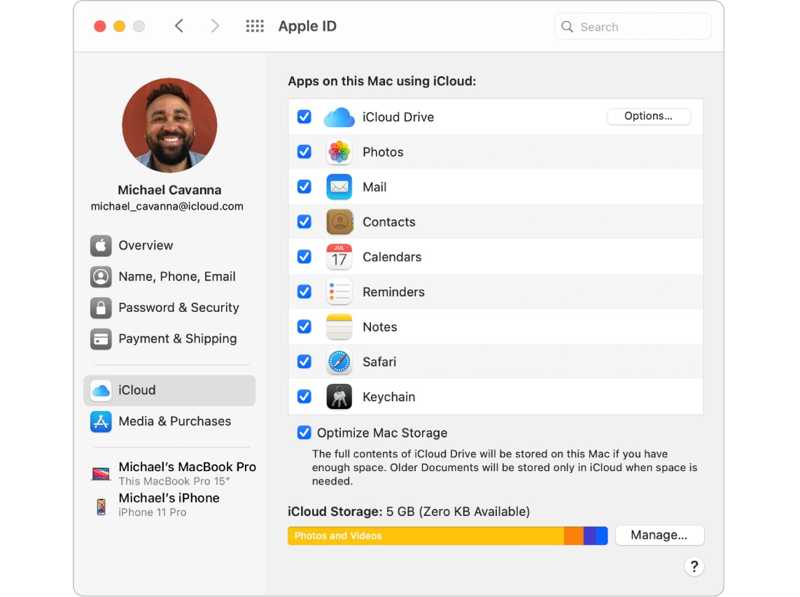The width and height of the screenshot is (800, 597).
Task: Select the iCloud sidebar item
Action: 169,390
